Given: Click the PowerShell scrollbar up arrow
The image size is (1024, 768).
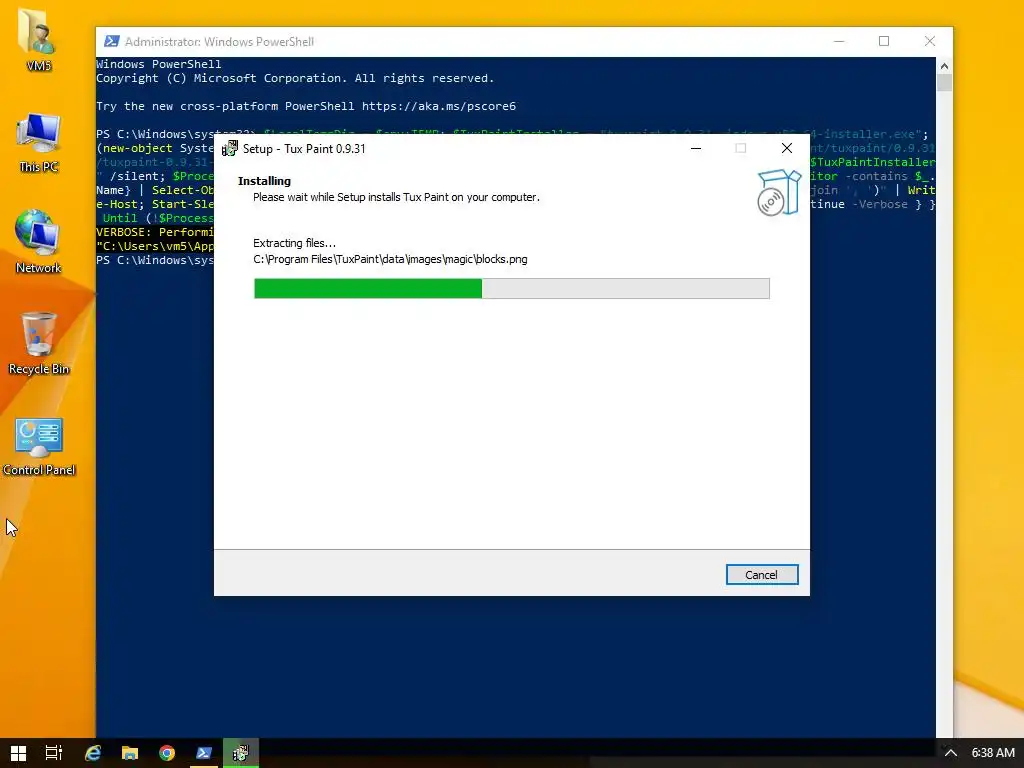Looking at the screenshot, I should tap(944, 65).
